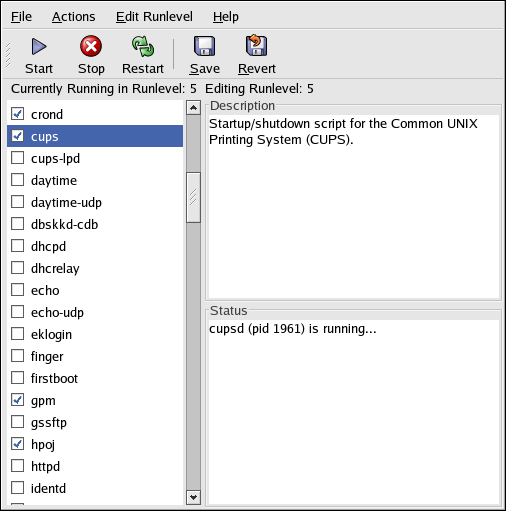This screenshot has height=511, width=506.
Task: Select the firstboot service row
Action: point(95,378)
